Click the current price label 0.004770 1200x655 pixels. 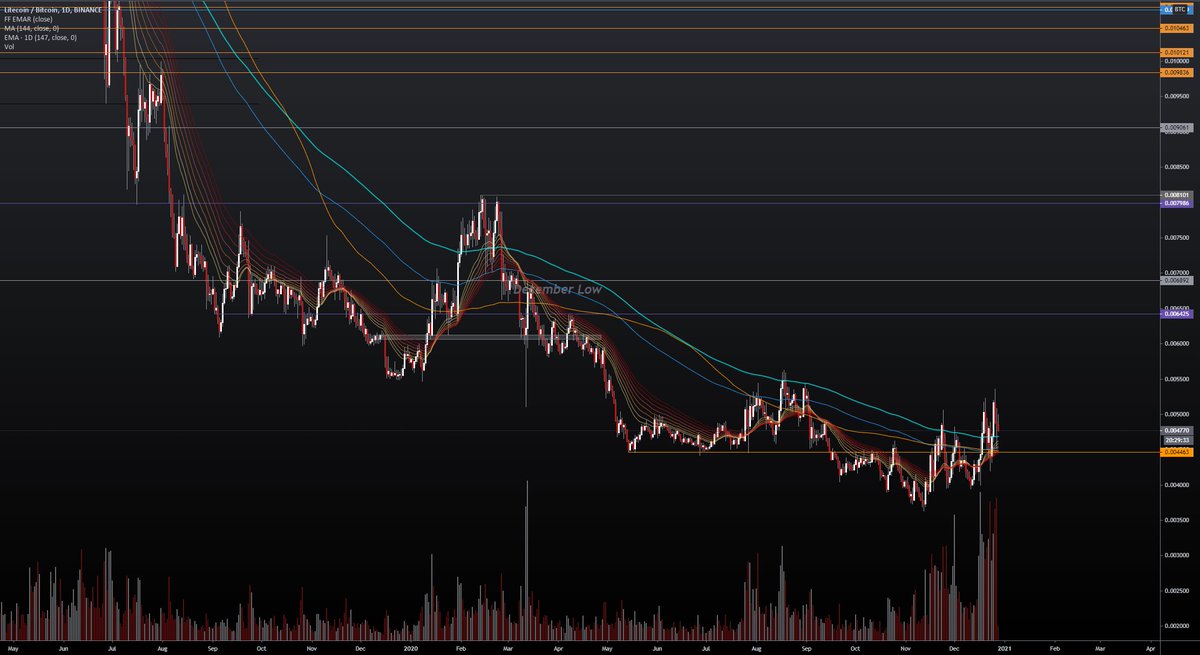(x=1176, y=431)
